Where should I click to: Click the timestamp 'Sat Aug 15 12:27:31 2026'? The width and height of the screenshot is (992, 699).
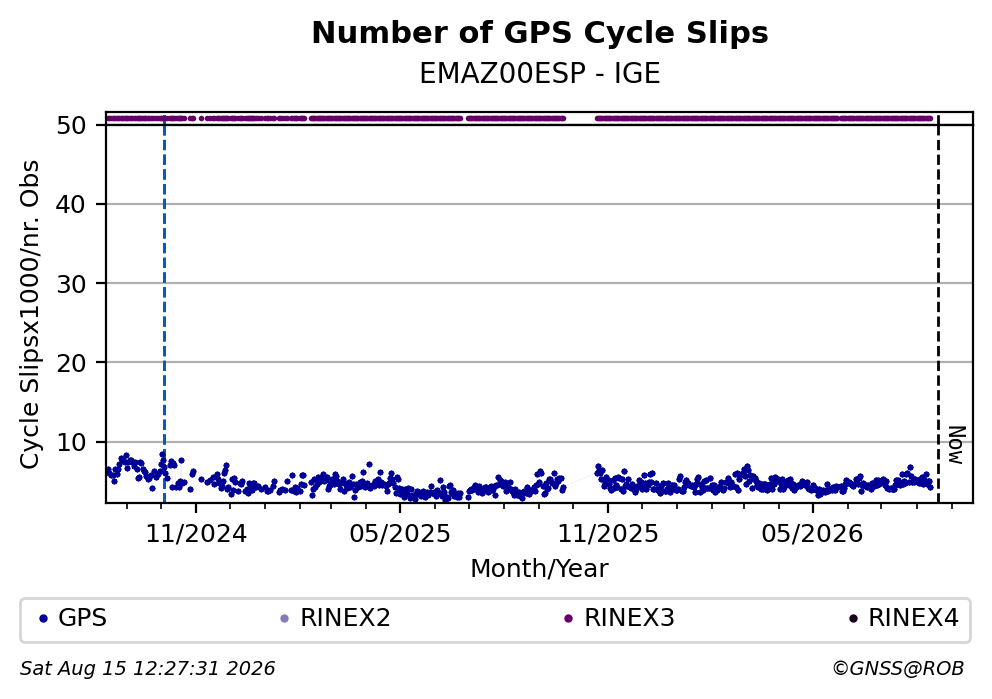147,669
